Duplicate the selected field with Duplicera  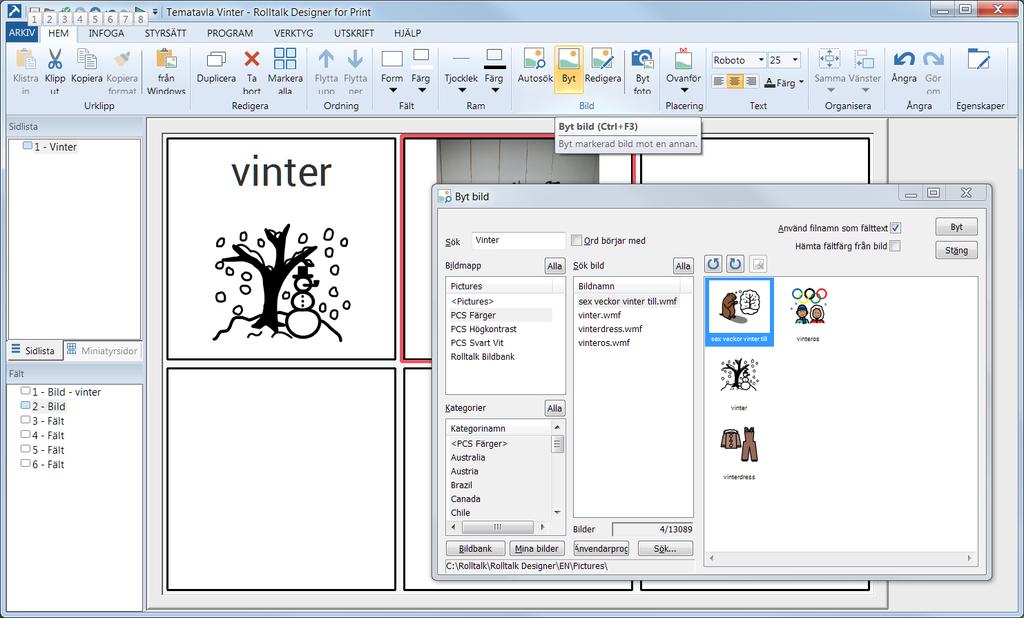pos(216,66)
